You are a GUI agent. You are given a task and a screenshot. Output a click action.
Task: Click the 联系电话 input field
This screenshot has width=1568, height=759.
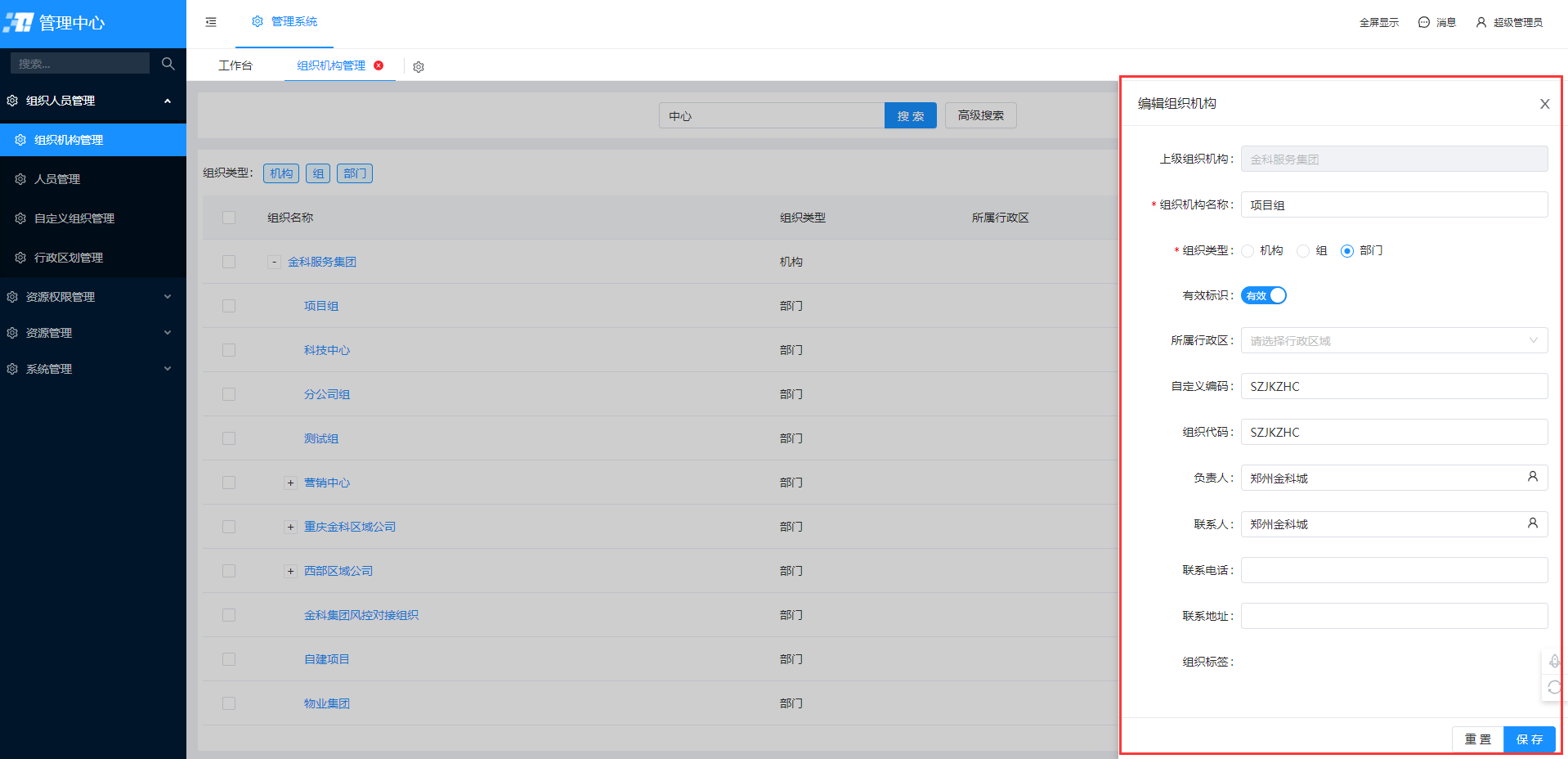tap(1394, 570)
